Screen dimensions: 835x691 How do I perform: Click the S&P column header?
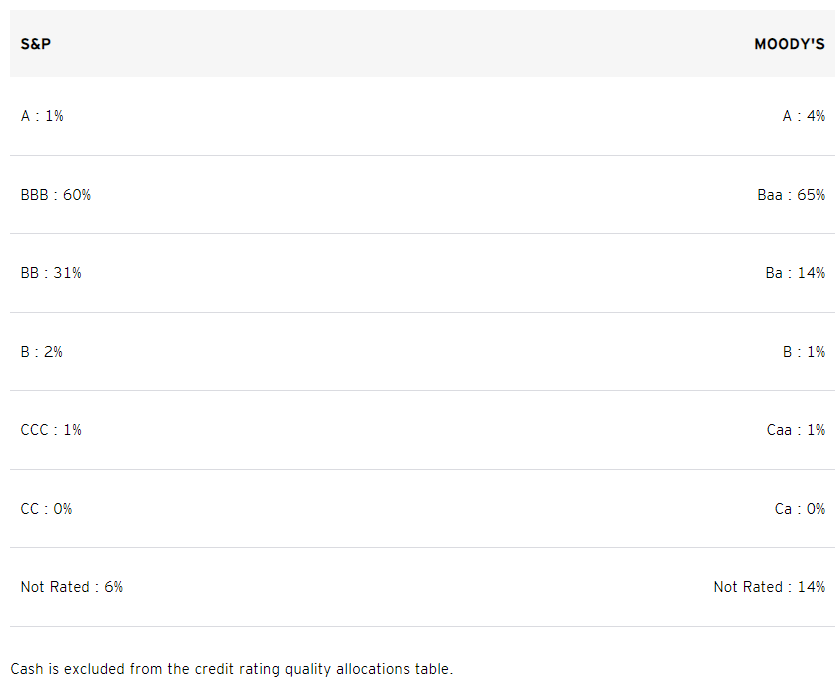(x=36, y=44)
